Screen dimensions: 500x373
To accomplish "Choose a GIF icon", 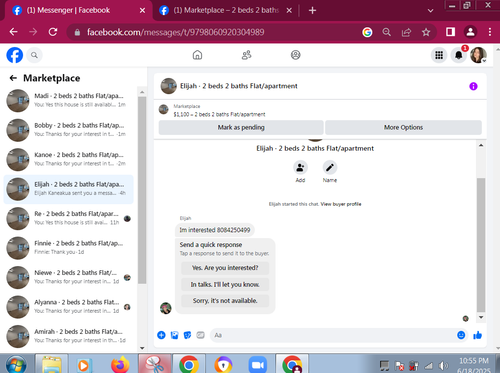I will (x=200, y=335).
